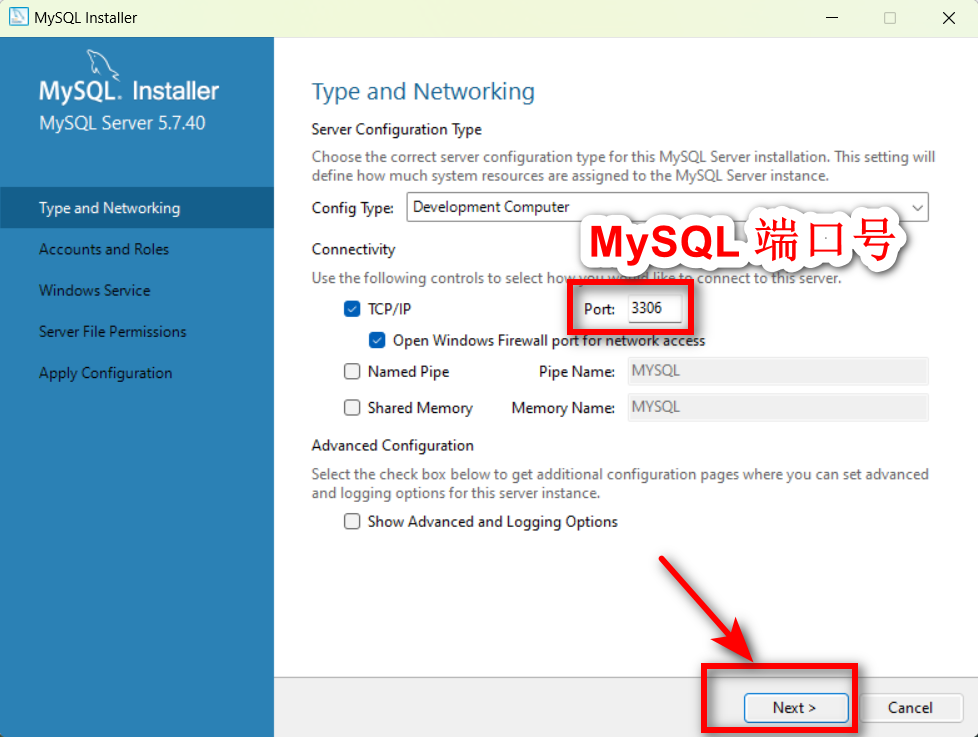978x737 pixels.
Task: Click the MySQL Installer title bar icon
Action: pos(19,17)
